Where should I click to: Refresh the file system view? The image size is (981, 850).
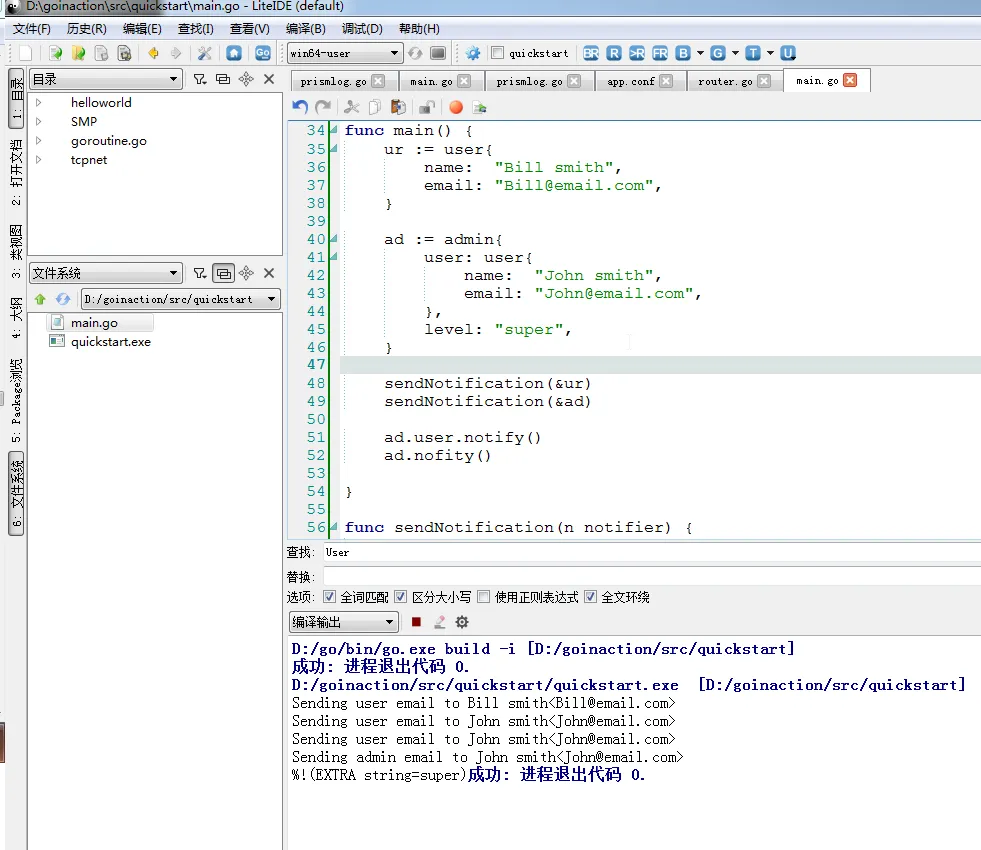(63, 299)
